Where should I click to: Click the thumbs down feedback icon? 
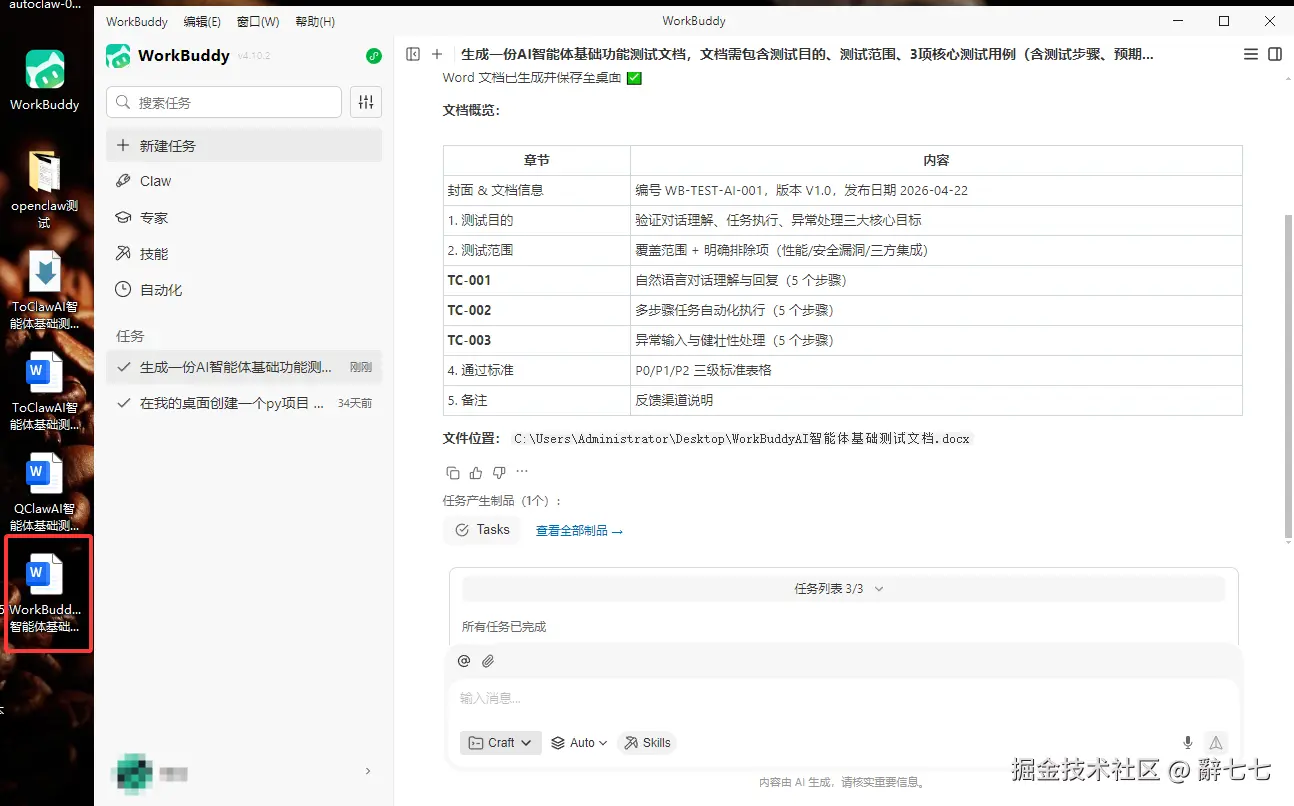499,472
